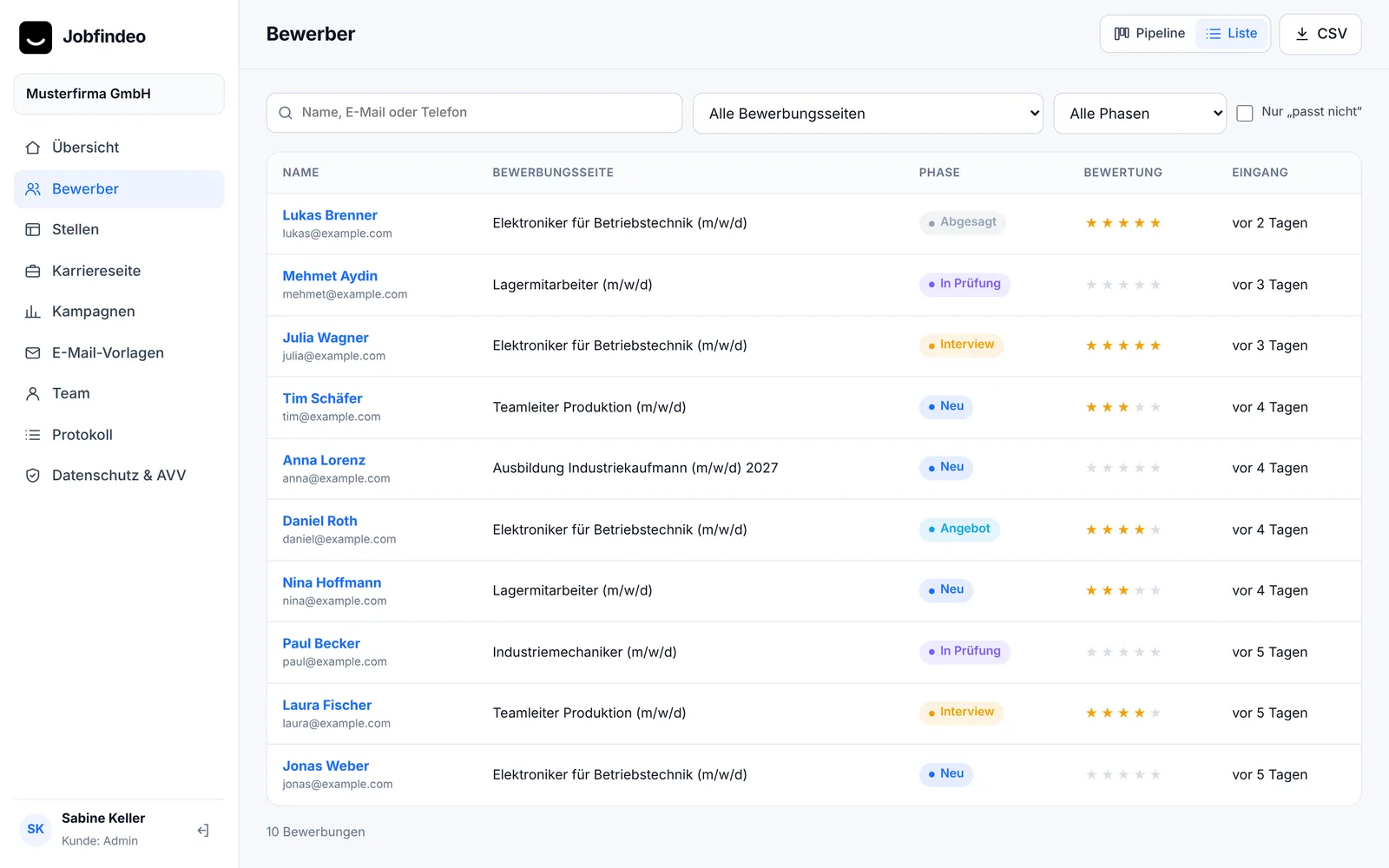
Task: Click the Karriereseite briefcase icon
Action: click(33, 271)
